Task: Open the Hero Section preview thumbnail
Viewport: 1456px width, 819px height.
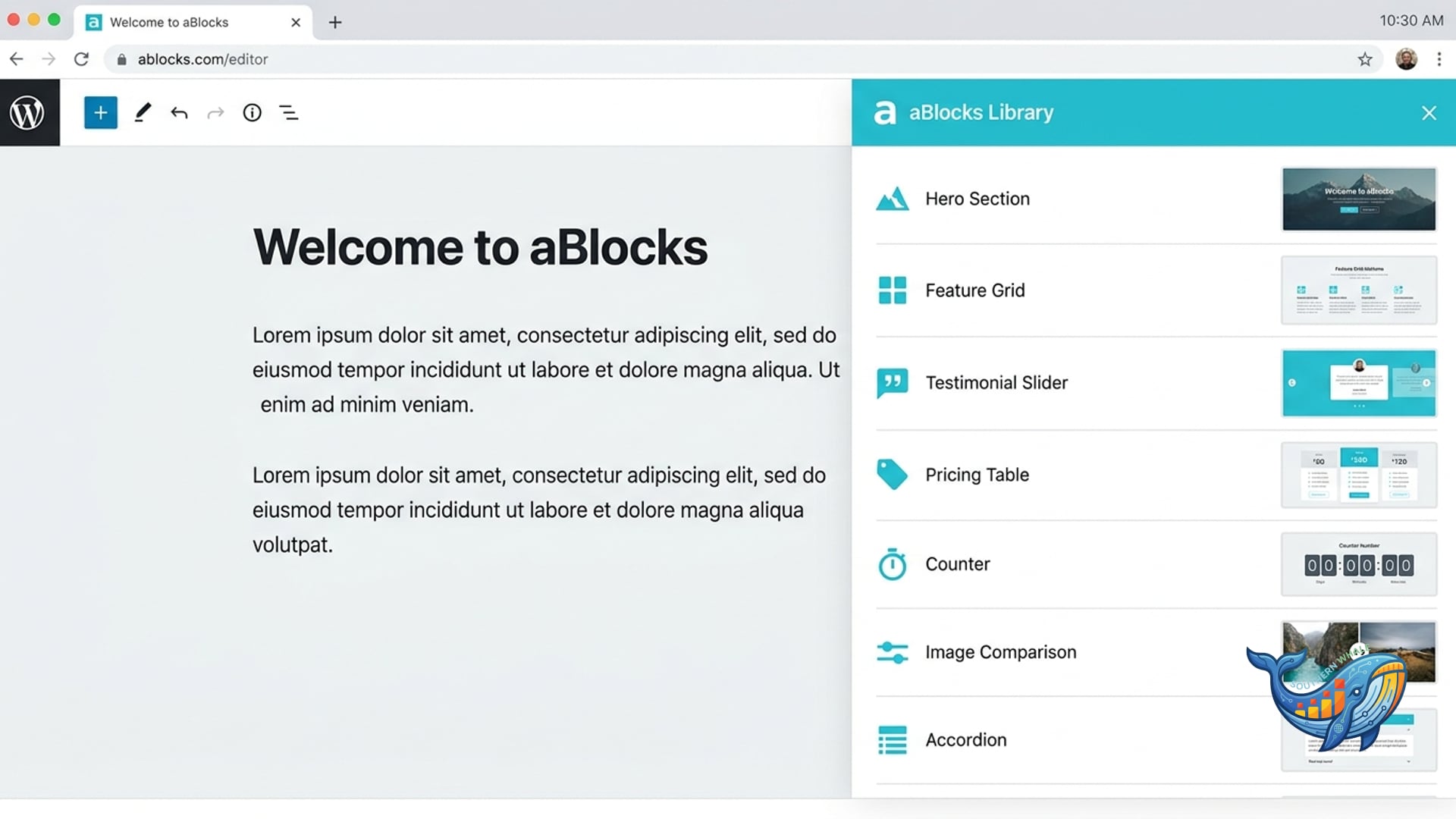Action: click(x=1359, y=199)
